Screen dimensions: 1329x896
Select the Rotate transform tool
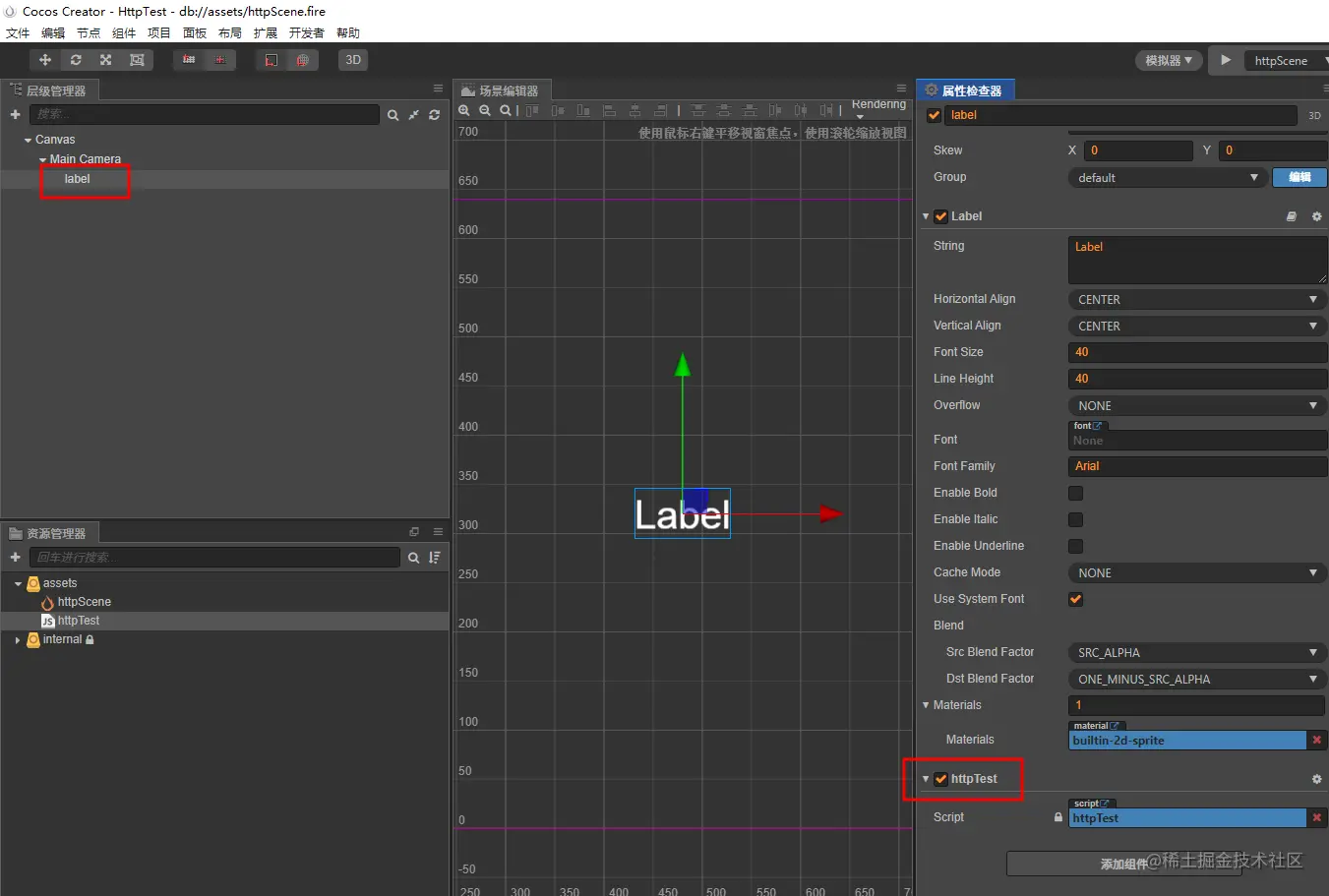pyautogui.click(x=76, y=60)
